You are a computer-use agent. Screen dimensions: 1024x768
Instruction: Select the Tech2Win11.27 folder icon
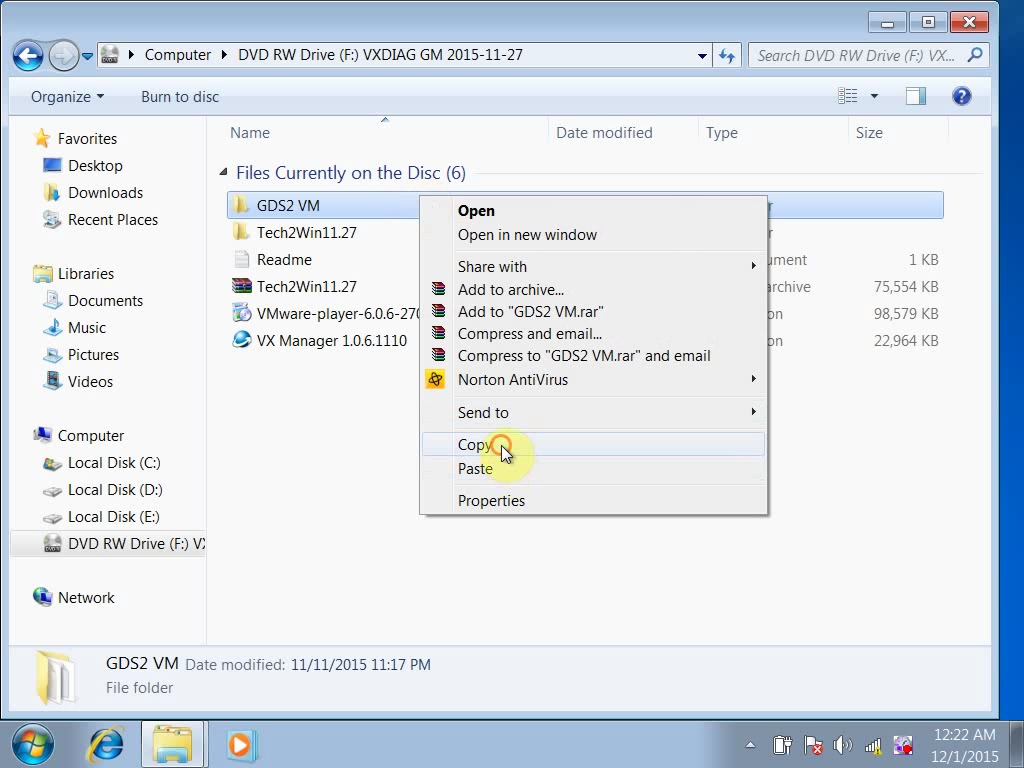click(241, 232)
